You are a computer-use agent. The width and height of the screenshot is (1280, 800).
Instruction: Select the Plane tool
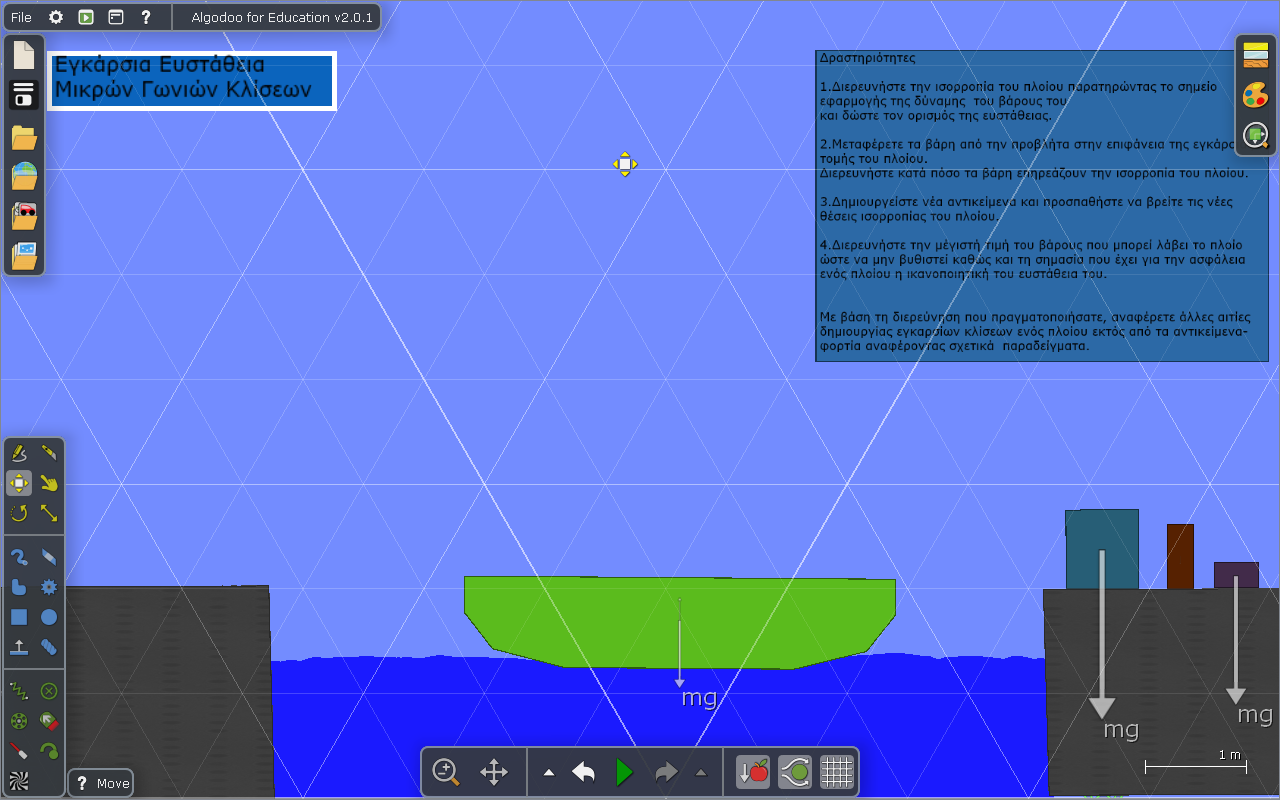19,647
